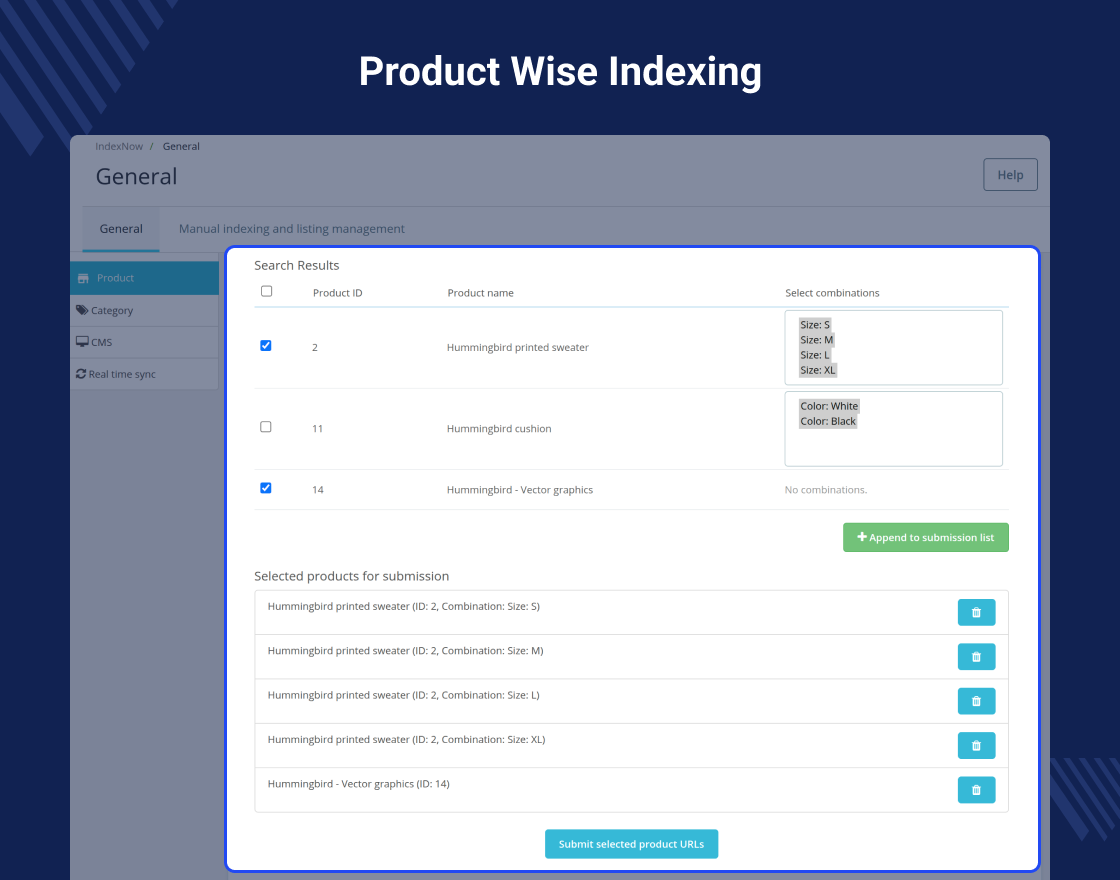The height and width of the screenshot is (880, 1120).
Task: Click sweater Combination: Size: XL list row text
Action: tap(406, 739)
